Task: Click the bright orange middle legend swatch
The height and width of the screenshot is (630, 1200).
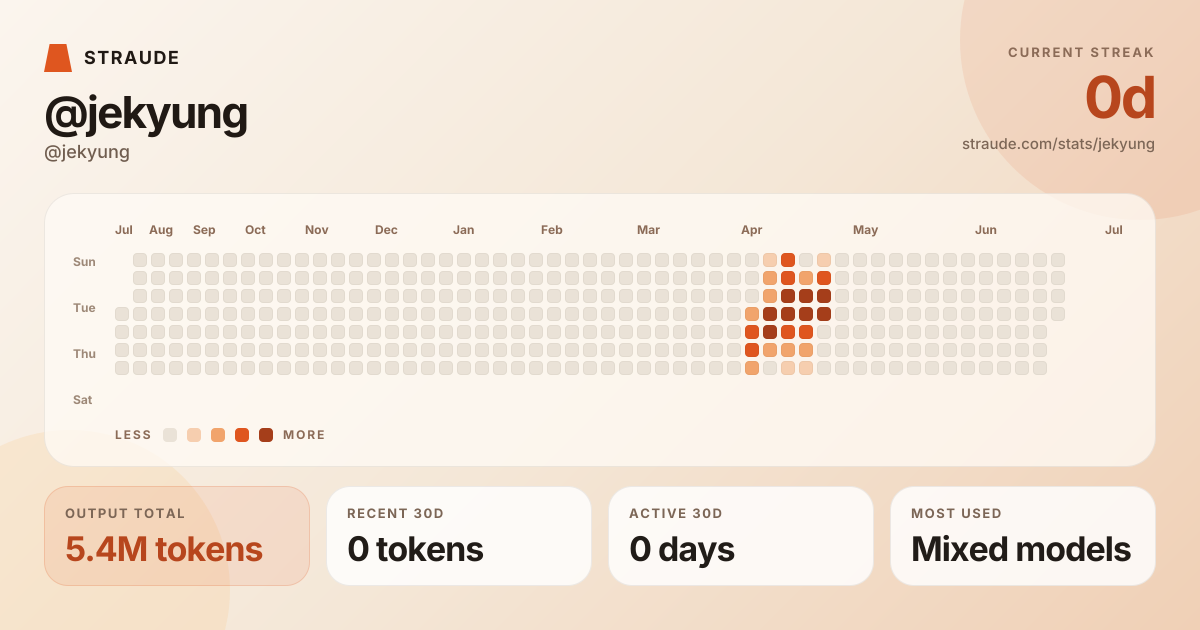Action: [242, 435]
